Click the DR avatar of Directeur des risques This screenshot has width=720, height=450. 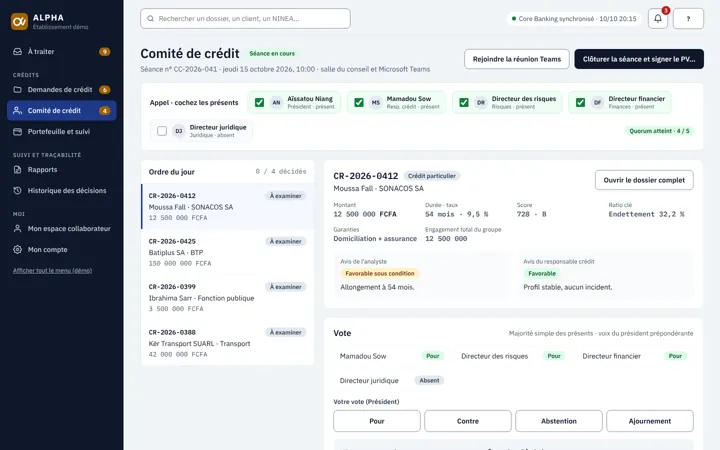481,102
